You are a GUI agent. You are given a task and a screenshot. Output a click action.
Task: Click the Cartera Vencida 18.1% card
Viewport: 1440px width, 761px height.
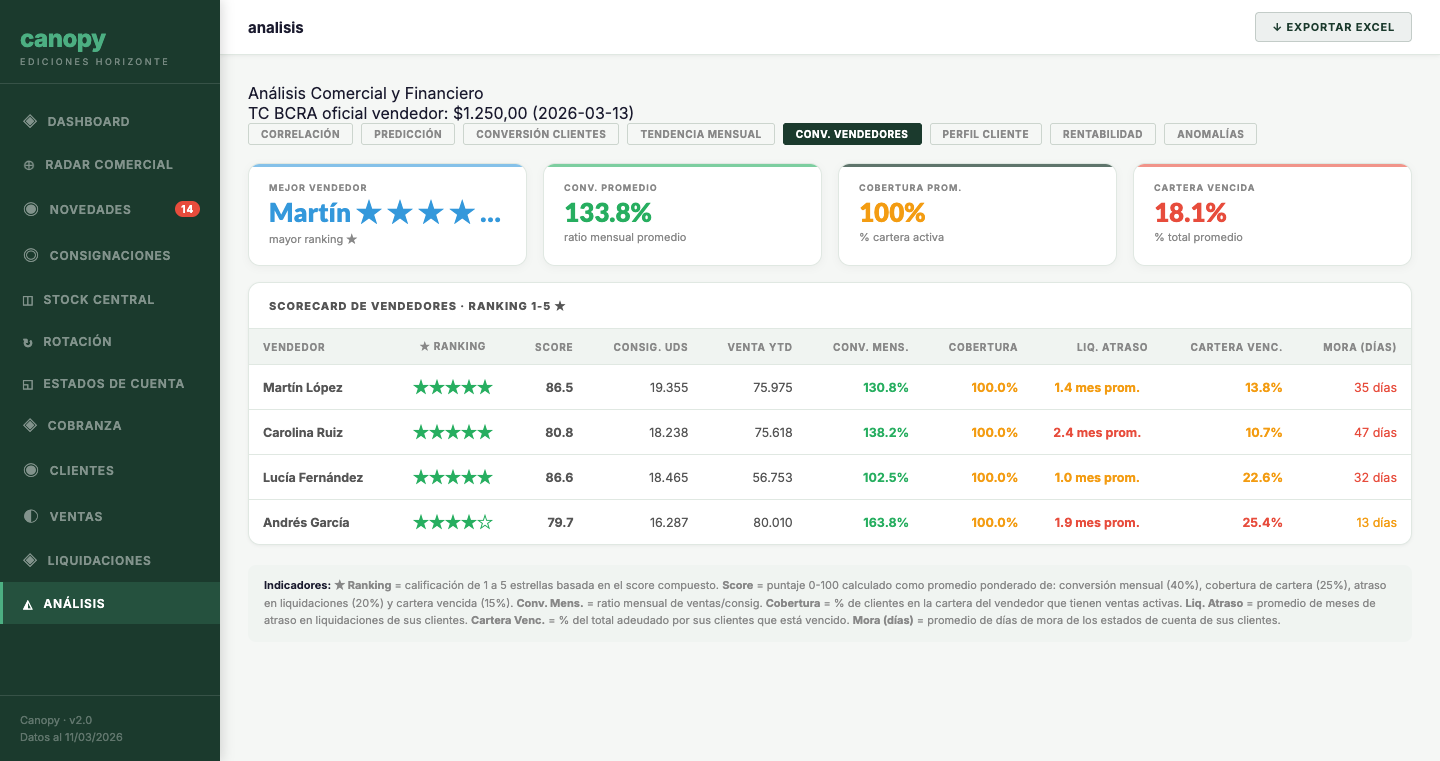click(1272, 215)
